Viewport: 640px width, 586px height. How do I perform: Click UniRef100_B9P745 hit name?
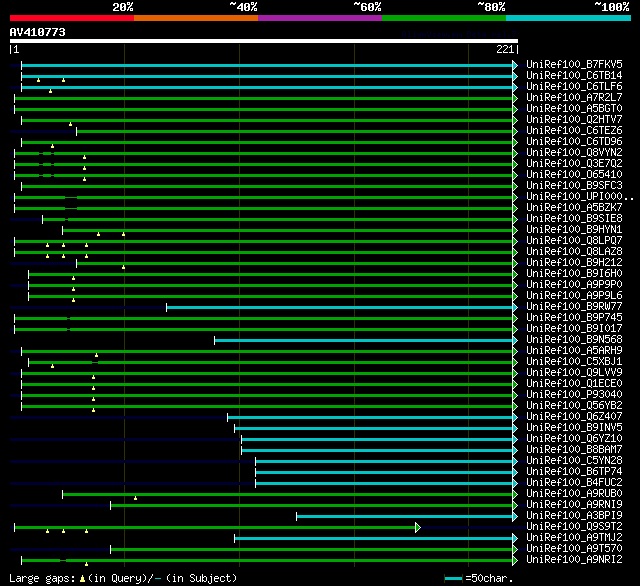click(574, 318)
